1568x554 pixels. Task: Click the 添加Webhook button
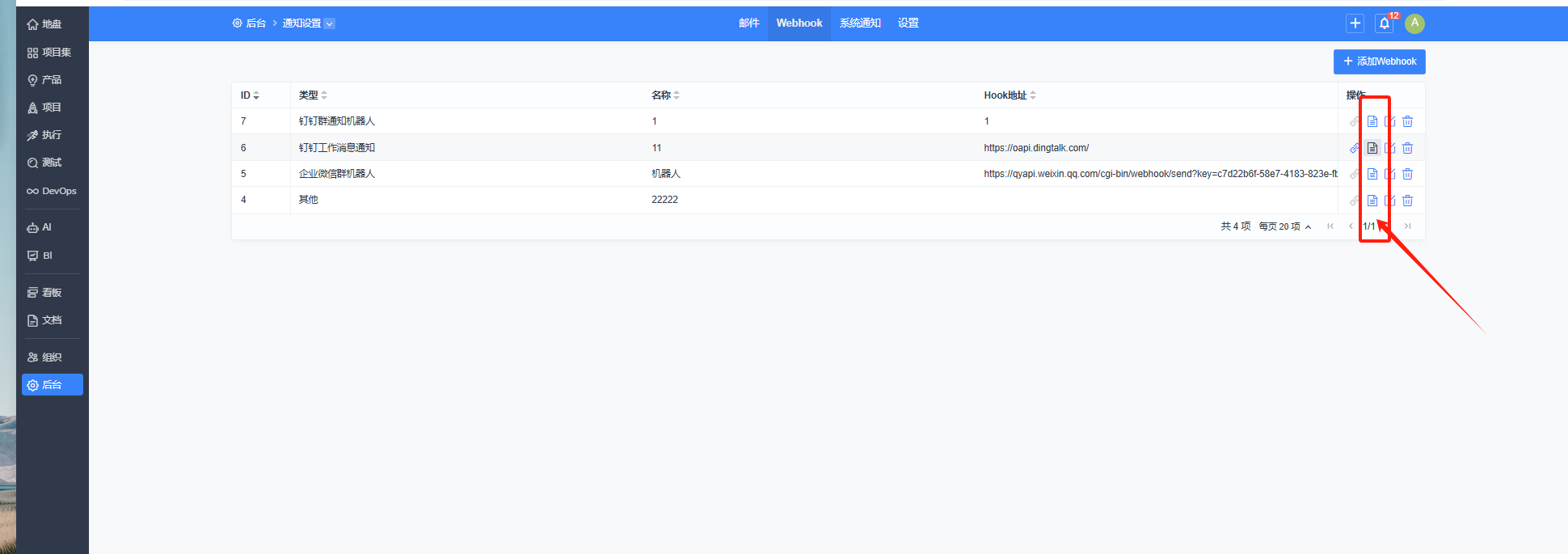[x=1380, y=61]
